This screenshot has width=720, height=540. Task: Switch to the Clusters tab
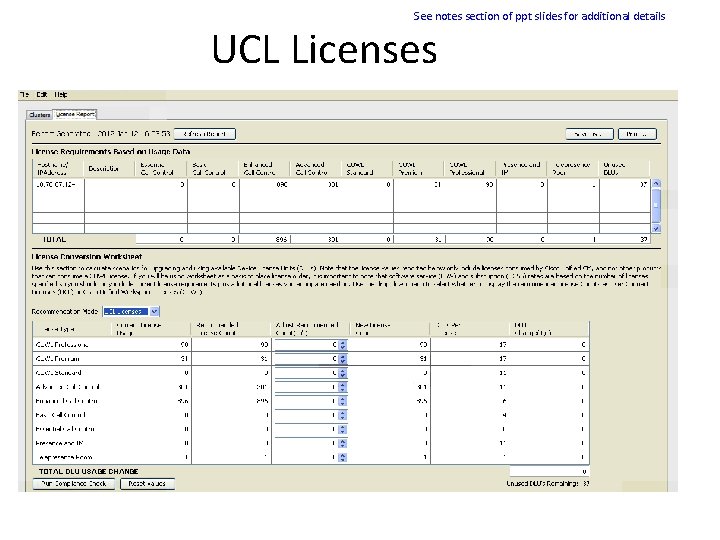(x=39, y=115)
